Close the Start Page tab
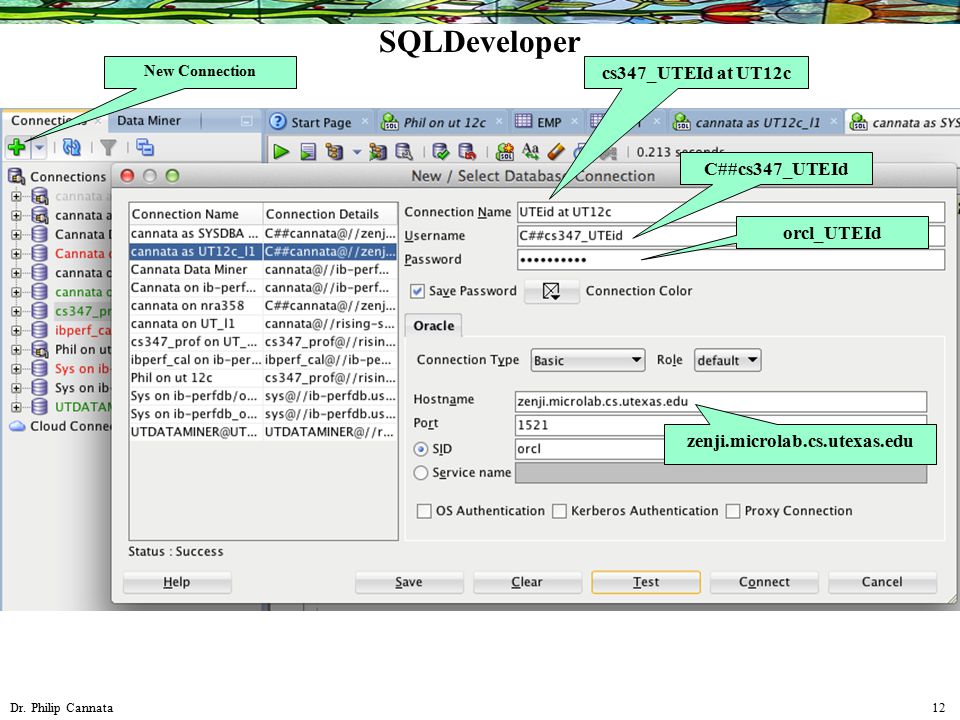The height and width of the screenshot is (720, 960). (365, 121)
